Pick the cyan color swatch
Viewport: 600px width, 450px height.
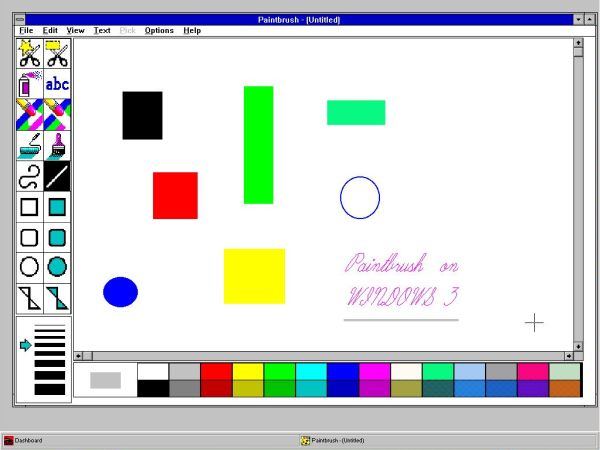pyautogui.click(x=311, y=372)
